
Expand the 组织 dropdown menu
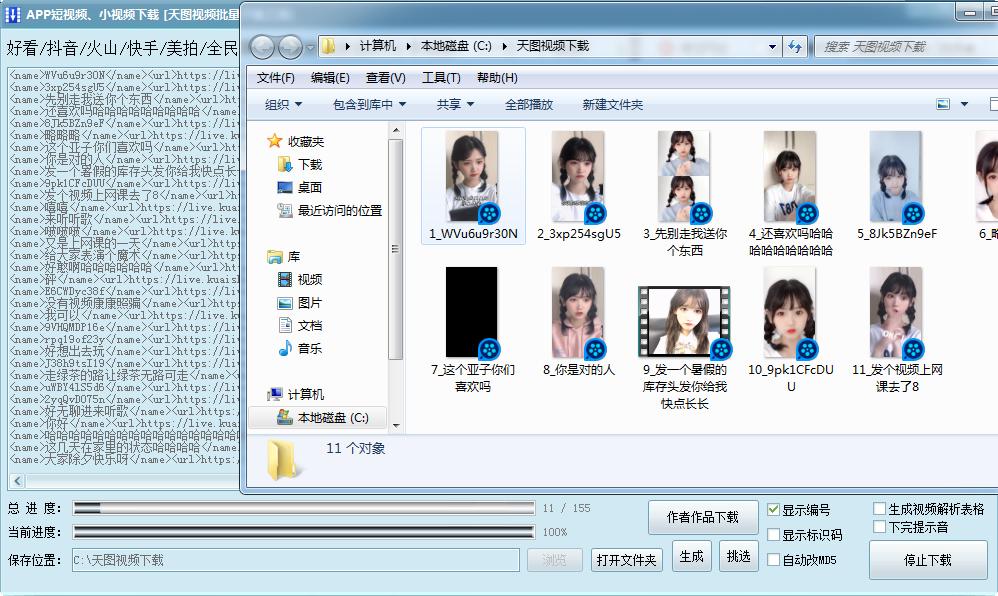[283, 104]
